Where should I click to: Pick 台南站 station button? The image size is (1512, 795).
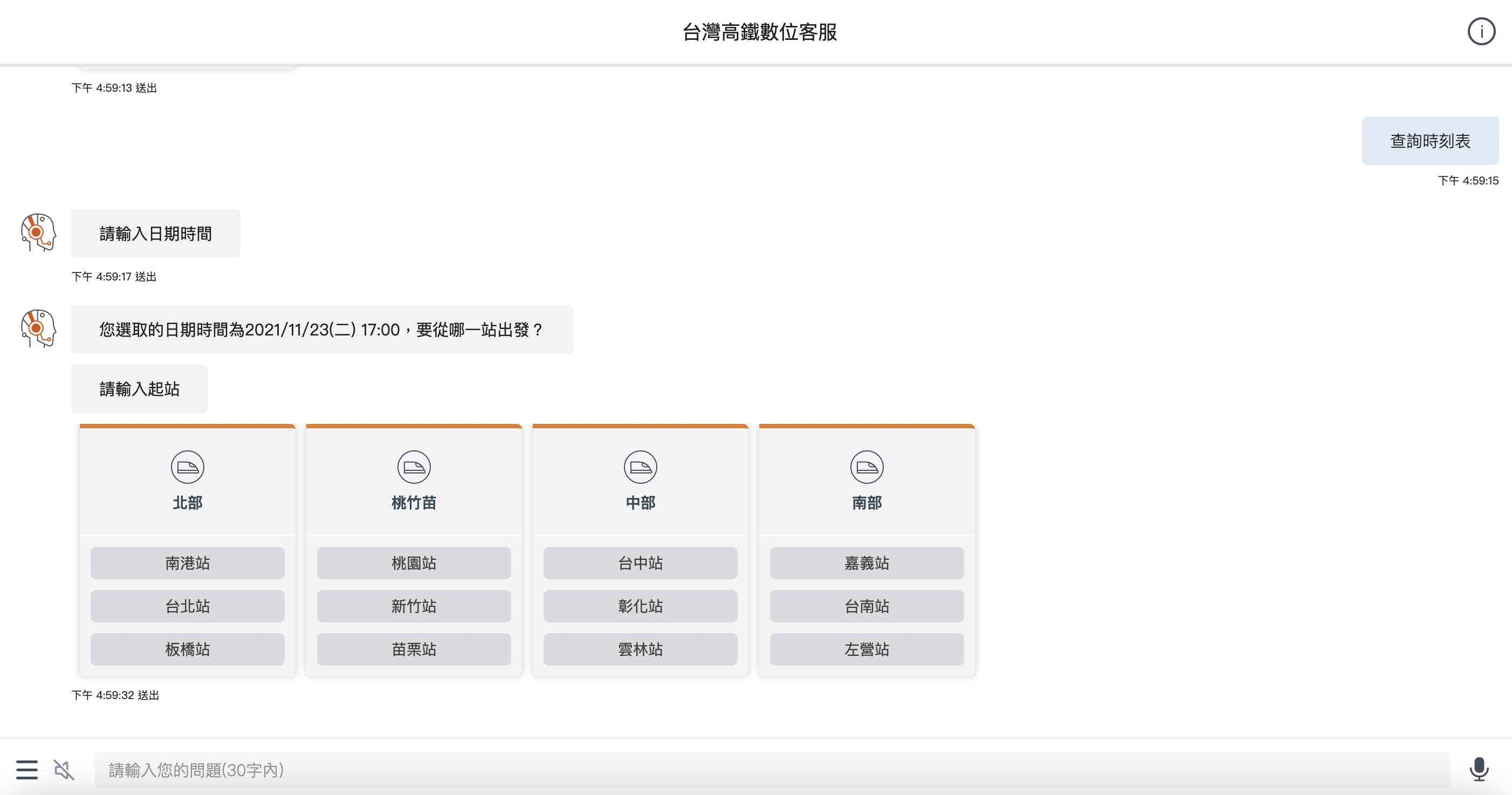(x=867, y=606)
